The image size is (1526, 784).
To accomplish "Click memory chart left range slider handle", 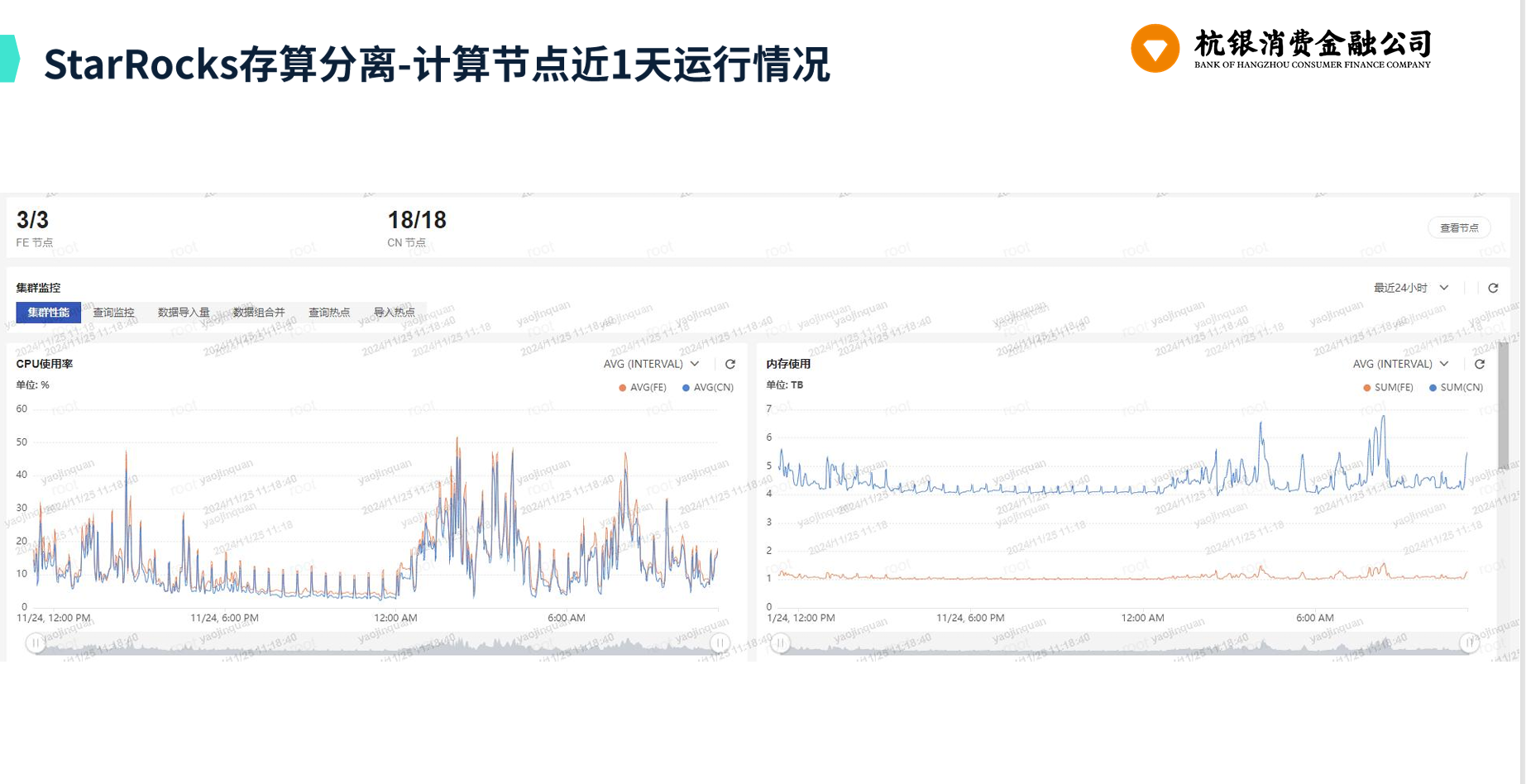I will [780, 643].
